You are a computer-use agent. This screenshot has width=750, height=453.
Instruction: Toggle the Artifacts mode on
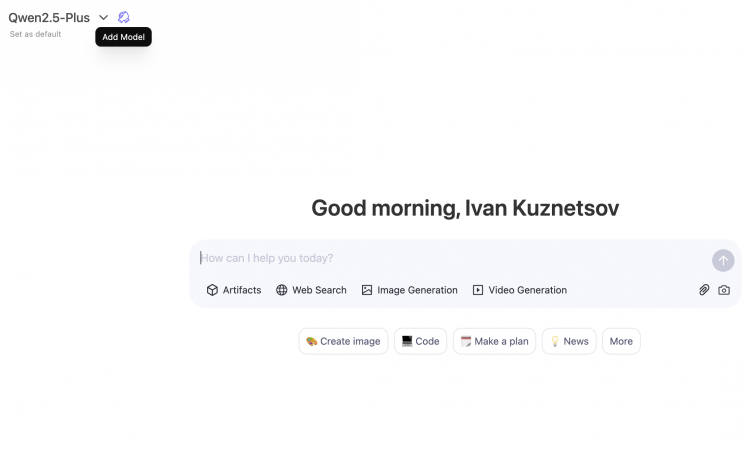click(x=234, y=290)
